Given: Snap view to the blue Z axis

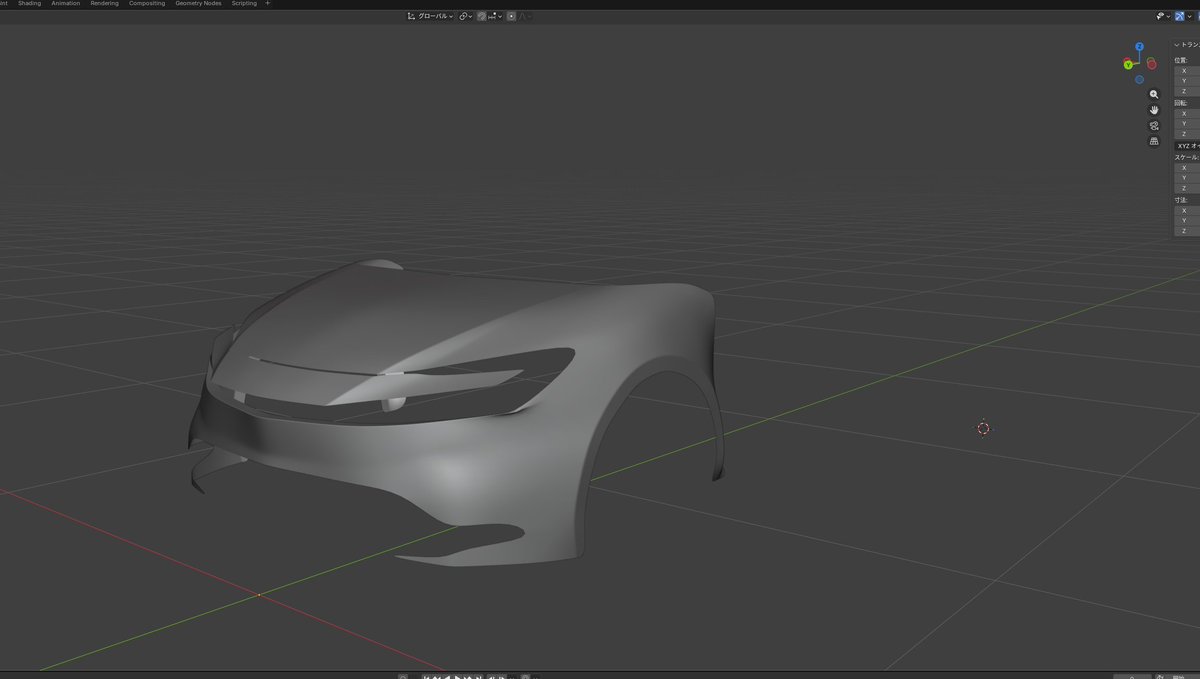Looking at the screenshot, I should tap(1139, 46).
